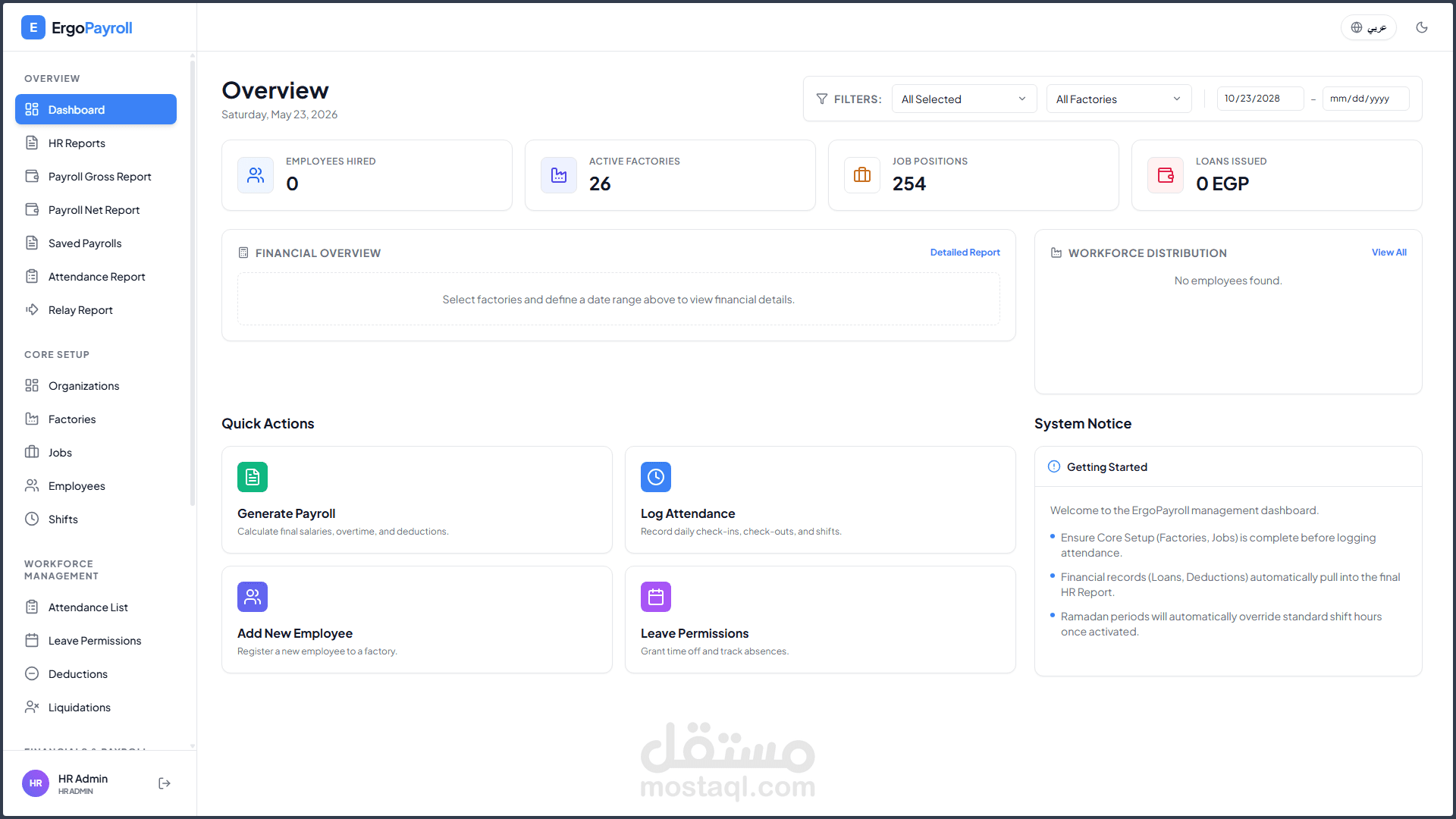1456x819 pixels.
Task: Click the start date field 10/23/2028
Action: point(1260,99)
